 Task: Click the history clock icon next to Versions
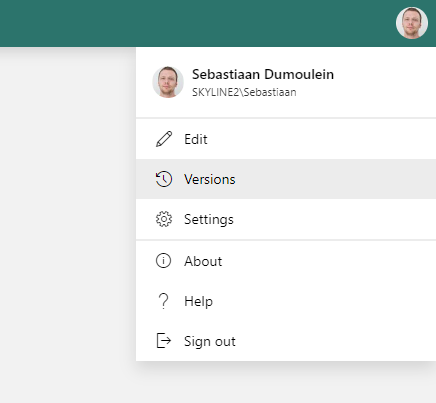[164, 179]
